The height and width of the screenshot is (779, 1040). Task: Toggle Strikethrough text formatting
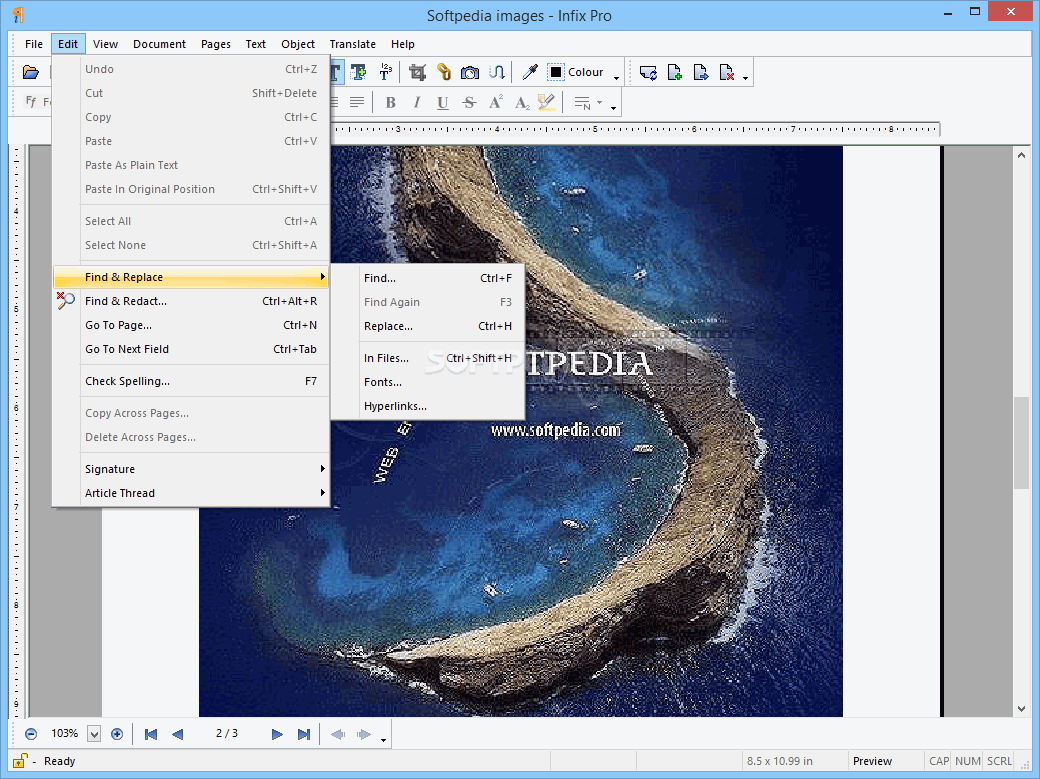click(469, 103)
